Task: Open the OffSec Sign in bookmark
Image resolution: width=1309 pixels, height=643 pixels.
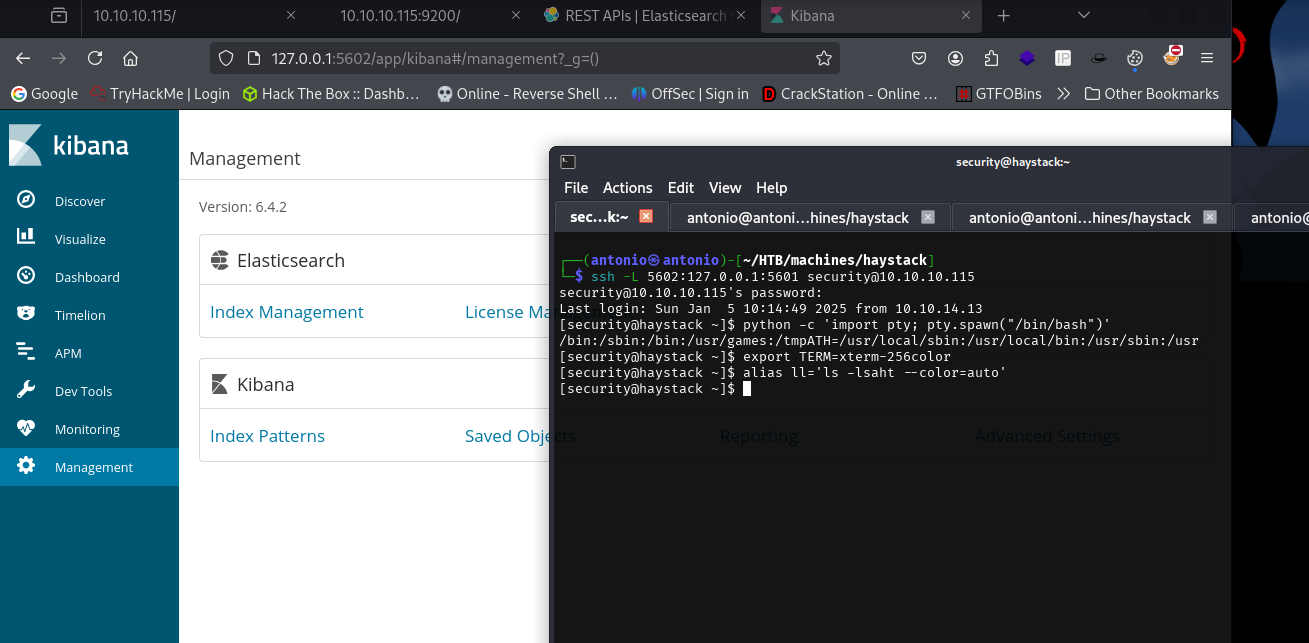Action: [690, 94]
